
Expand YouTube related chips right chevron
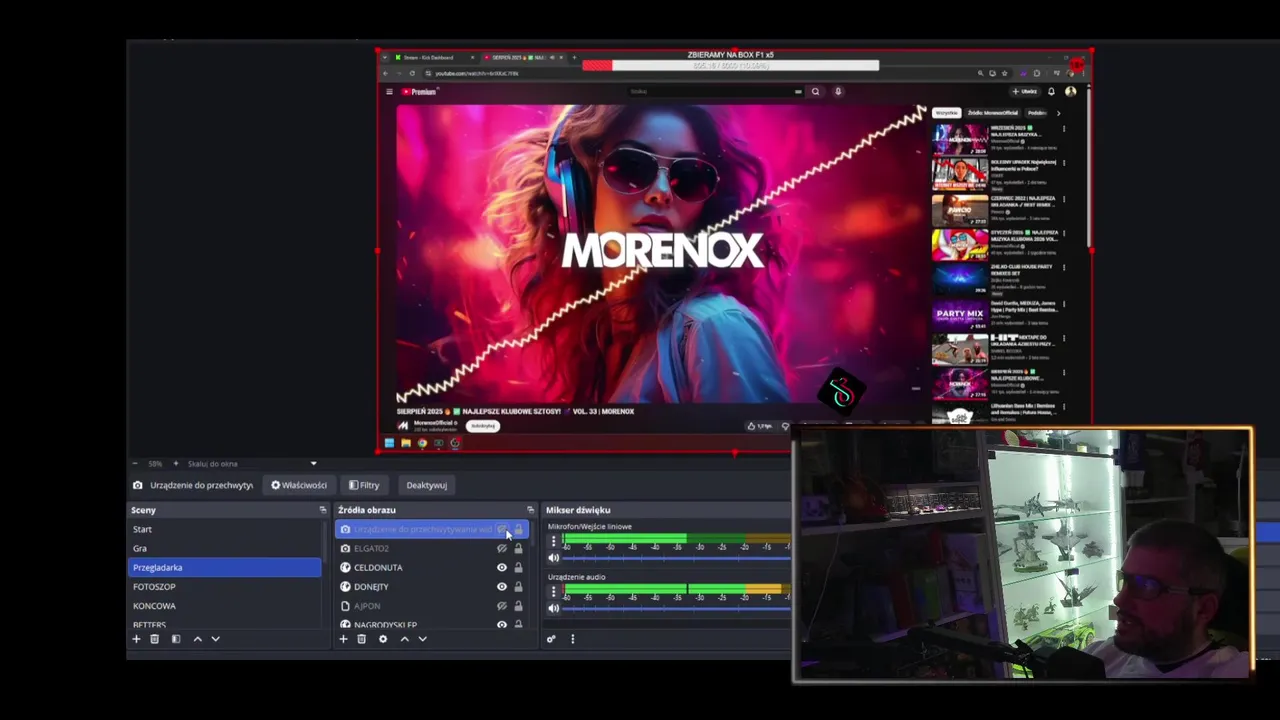coord(1058,113)
